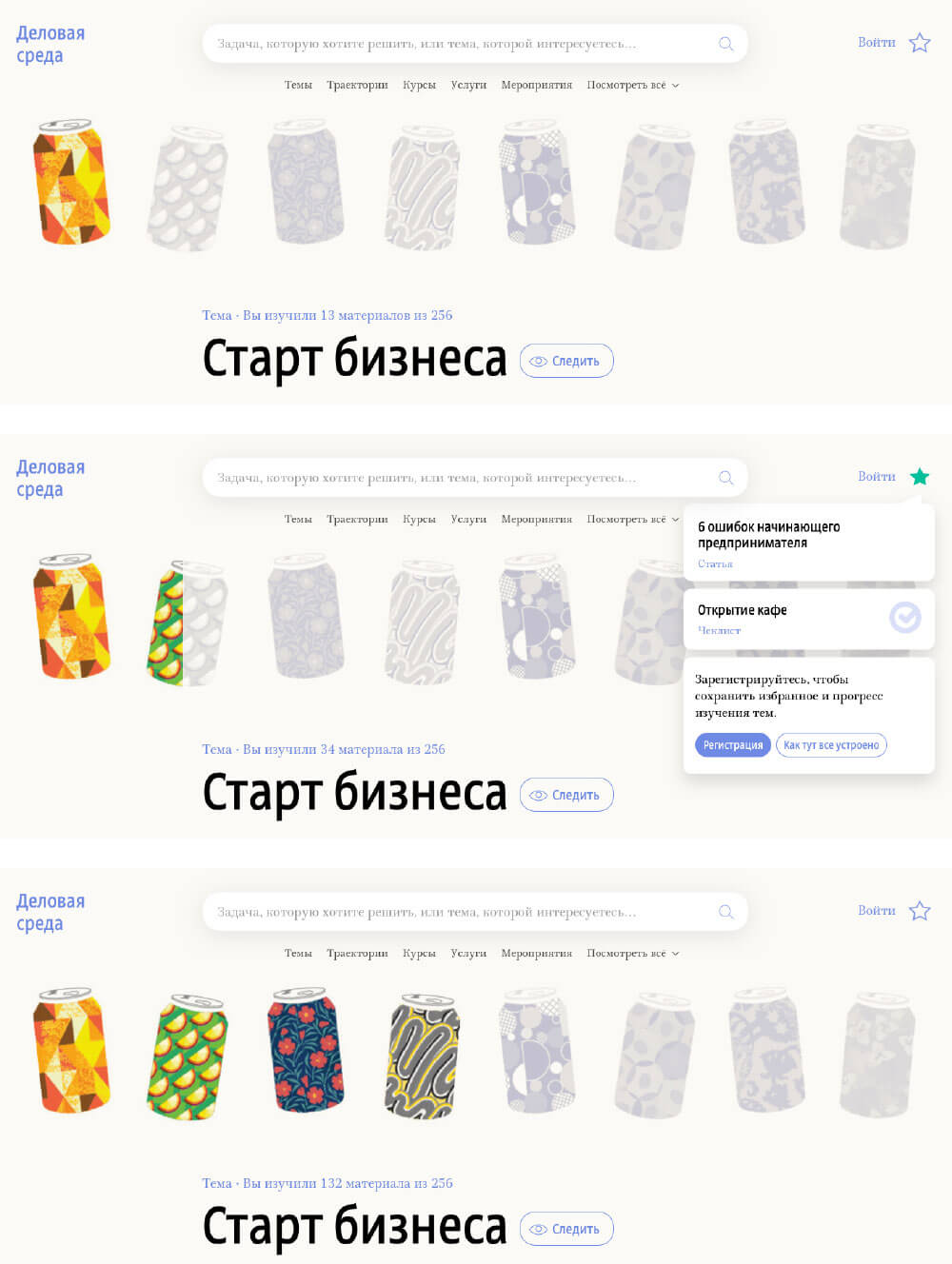This screenshot has height=1264, width=952.
Task: Click the outlined star icon in bottom header
Action: pos(920,911)
